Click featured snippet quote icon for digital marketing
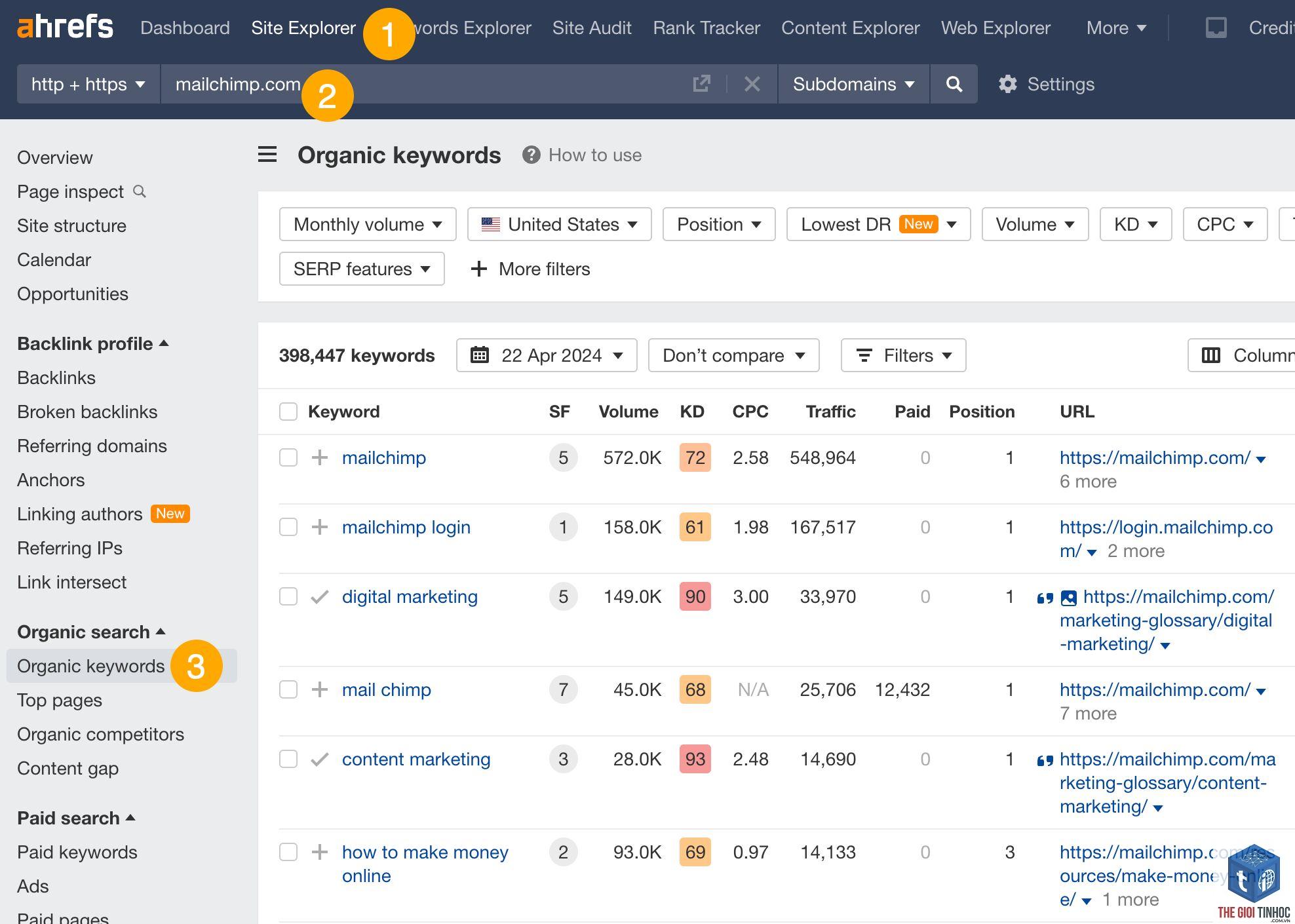This screenshot has width=1295, height=924. (1045, 598)
